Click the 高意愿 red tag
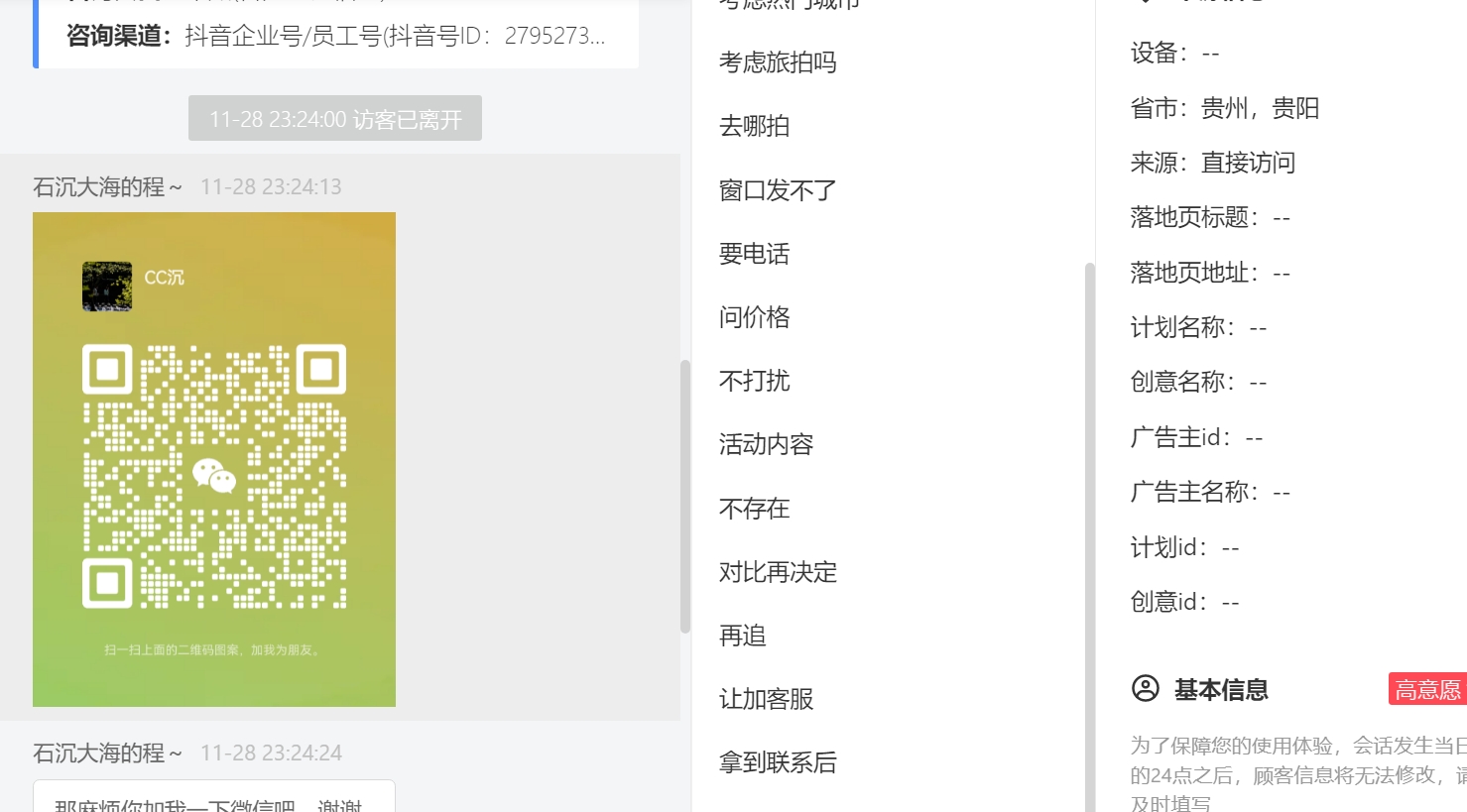 pyautogui.click(x=1427, y=689)
